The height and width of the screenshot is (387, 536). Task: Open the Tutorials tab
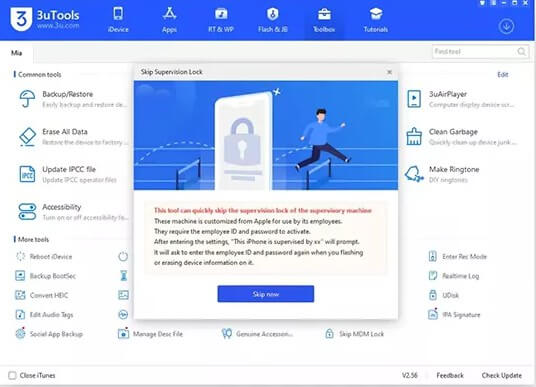coord(375,20)
